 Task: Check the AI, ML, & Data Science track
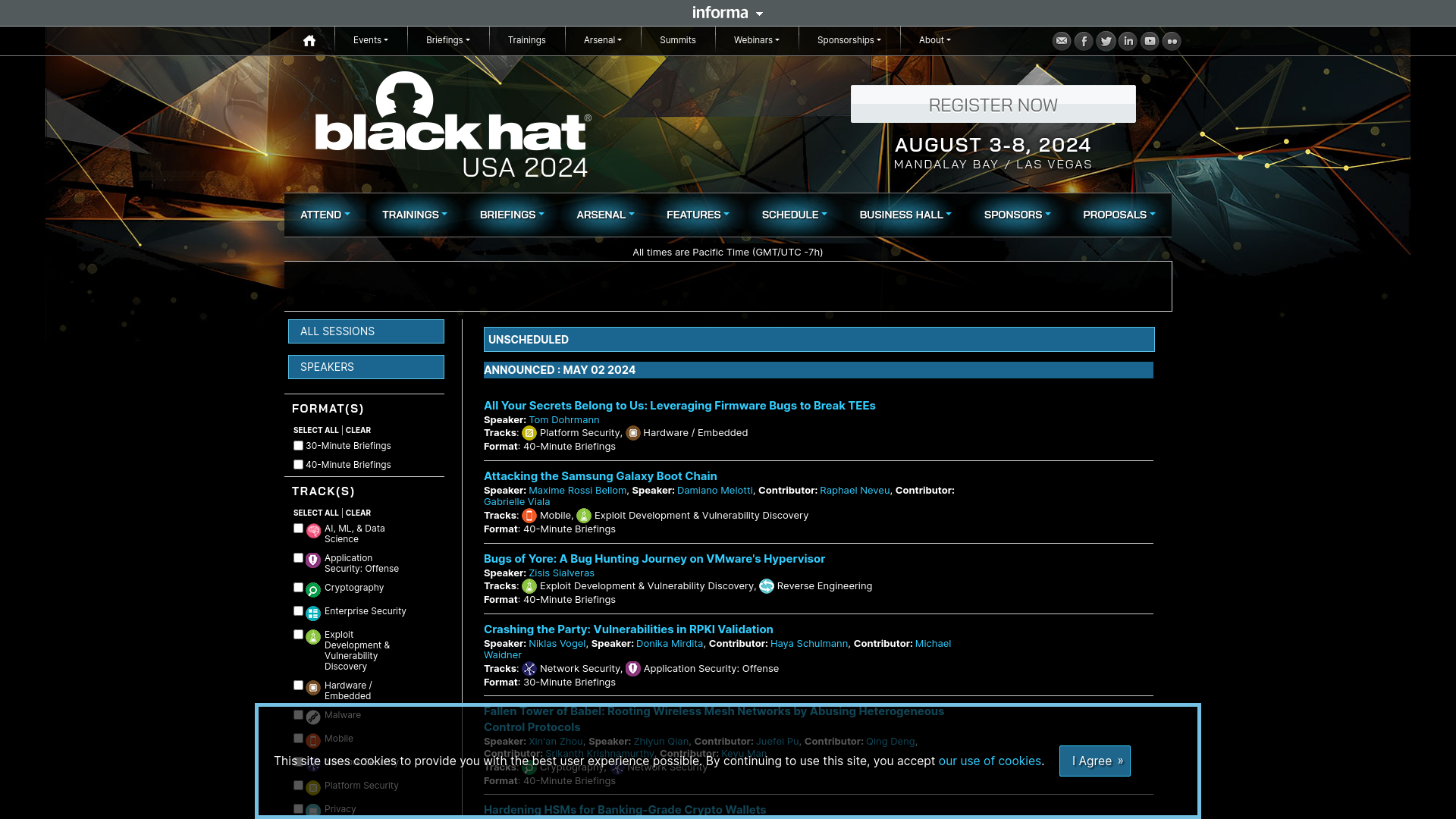298,529
